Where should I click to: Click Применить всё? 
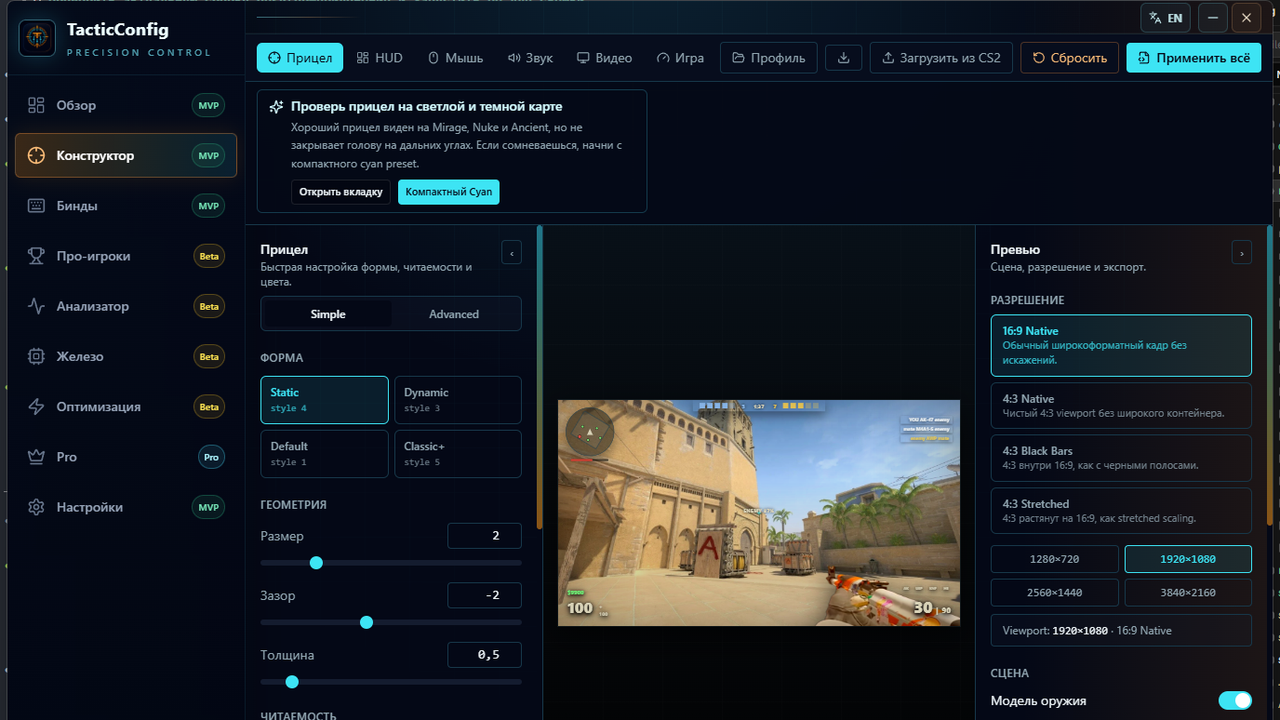pos(1194,58)
